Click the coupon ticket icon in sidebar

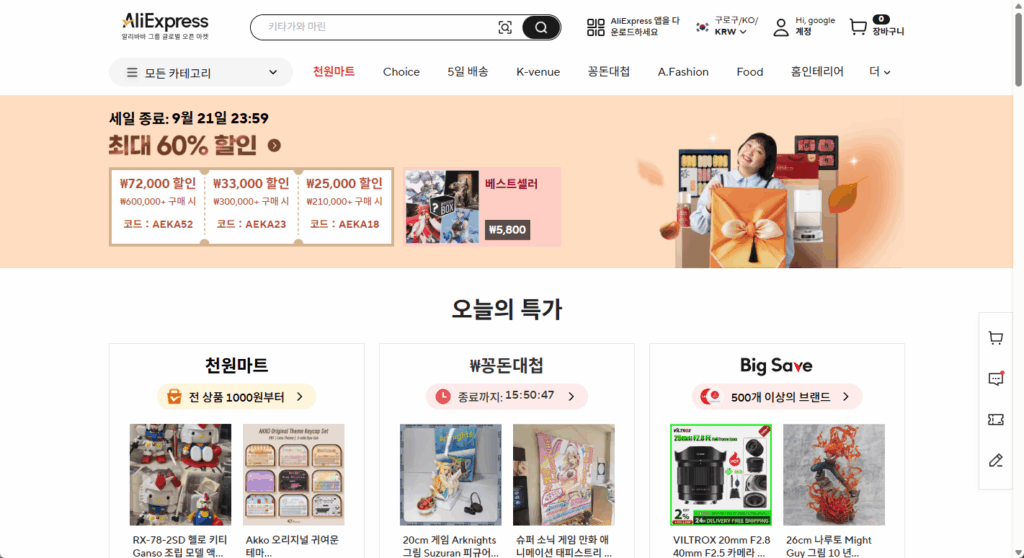click(996, 419)
